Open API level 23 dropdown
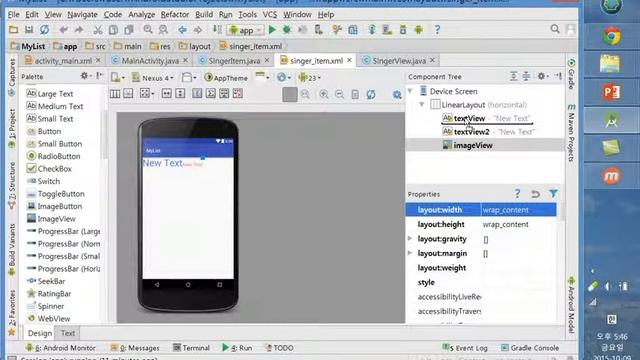This screenshot has width=640, height=360. [309, 78]
